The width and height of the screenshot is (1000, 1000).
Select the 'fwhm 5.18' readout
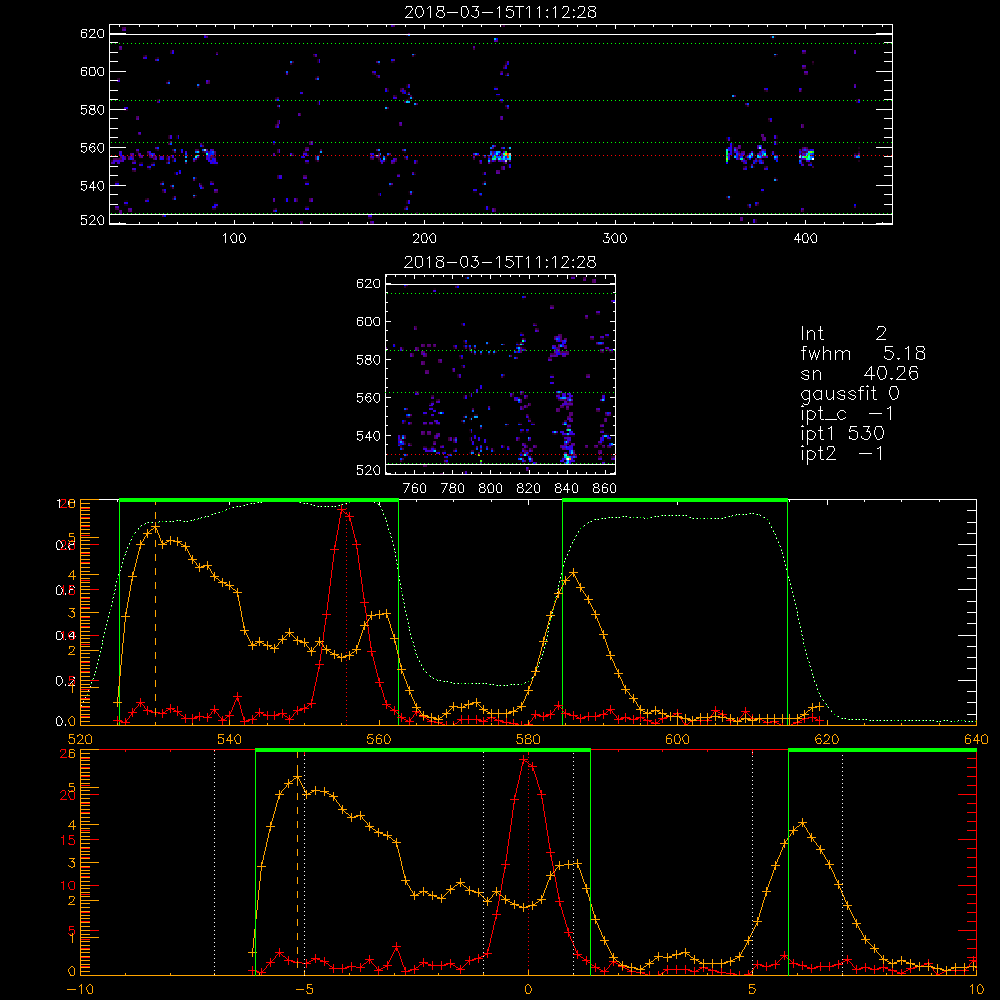(x=863, y=353)
